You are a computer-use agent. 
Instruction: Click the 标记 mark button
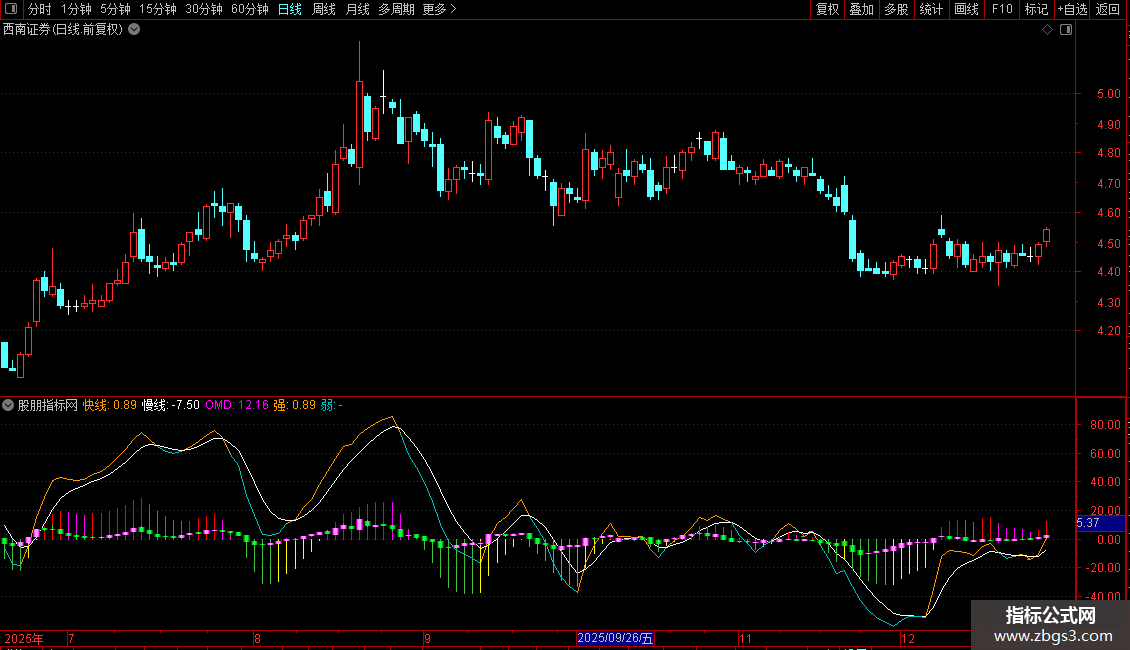click(1036, 10)
